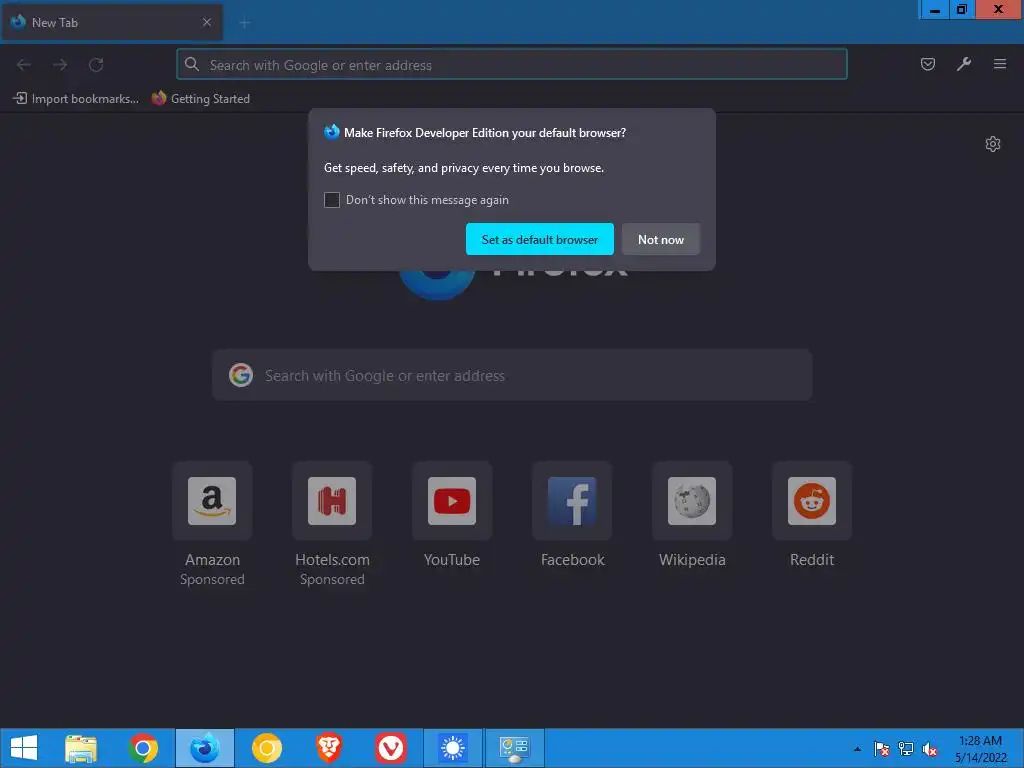This screenshot has height=768, width=1024.
Task: Open Getting Started bookmark
Action: [x=200, y=99]
